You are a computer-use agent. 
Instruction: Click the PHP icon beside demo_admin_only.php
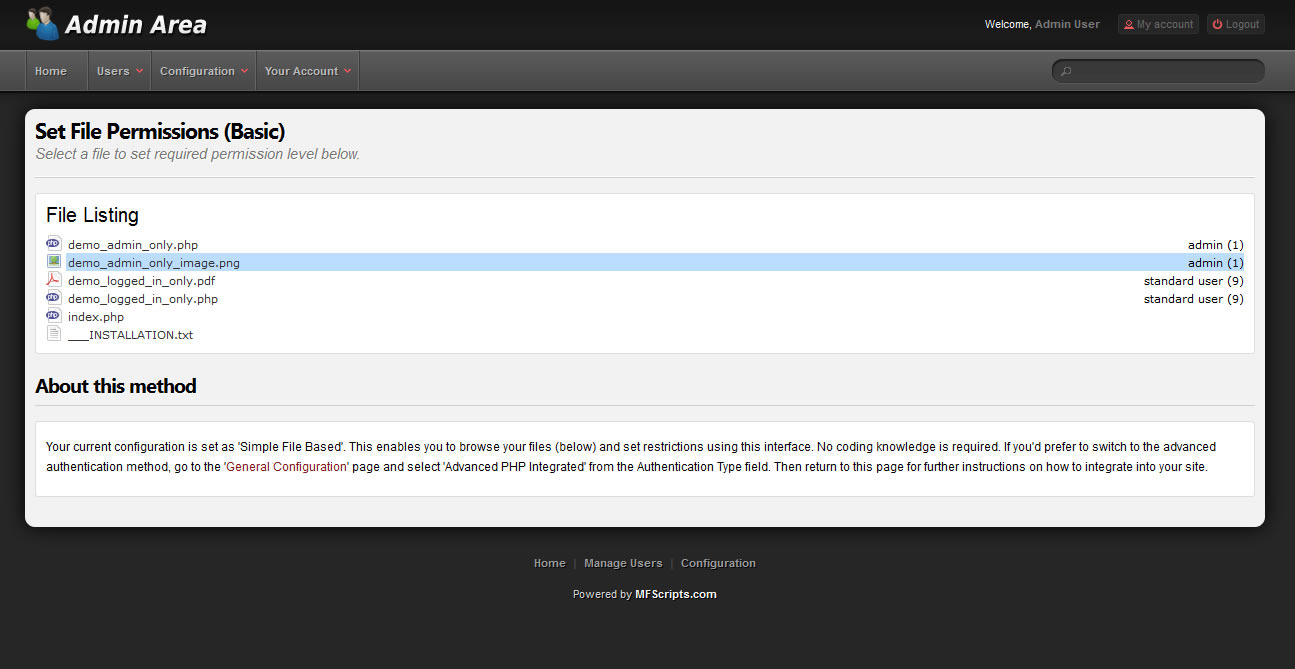54,243
